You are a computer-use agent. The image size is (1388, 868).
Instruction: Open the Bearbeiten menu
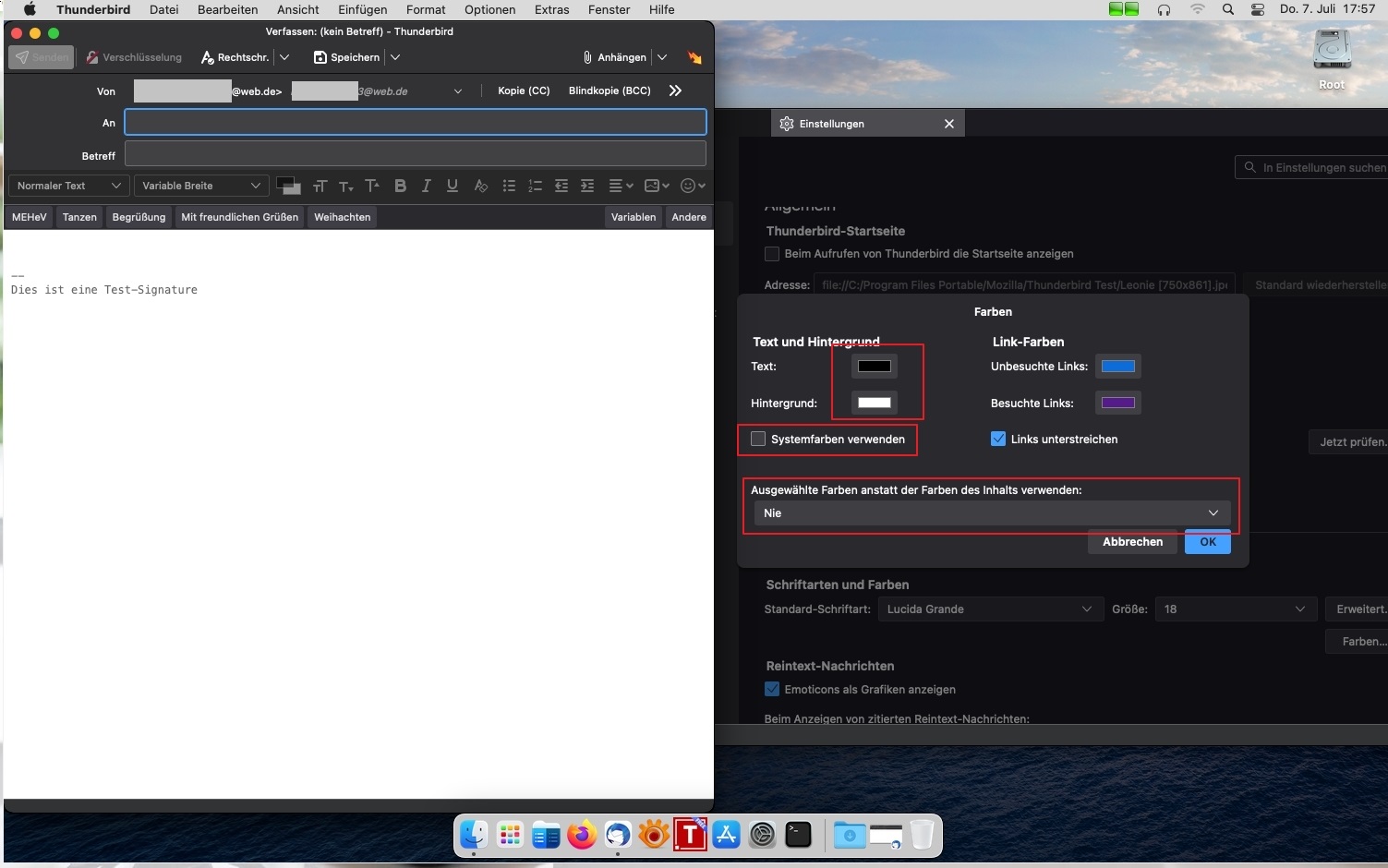227,9
